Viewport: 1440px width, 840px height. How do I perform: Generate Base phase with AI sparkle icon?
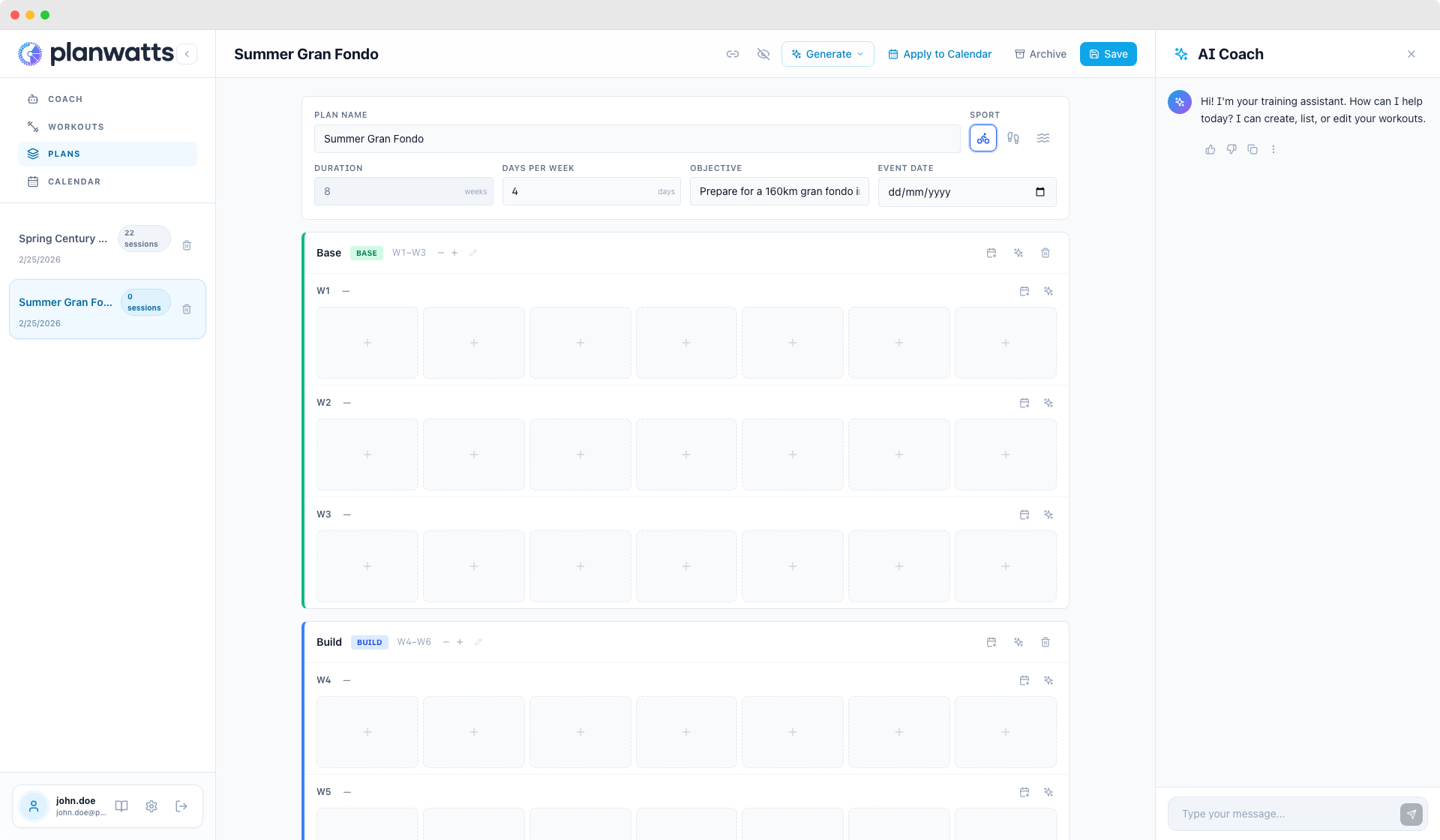coord(1018,253)
